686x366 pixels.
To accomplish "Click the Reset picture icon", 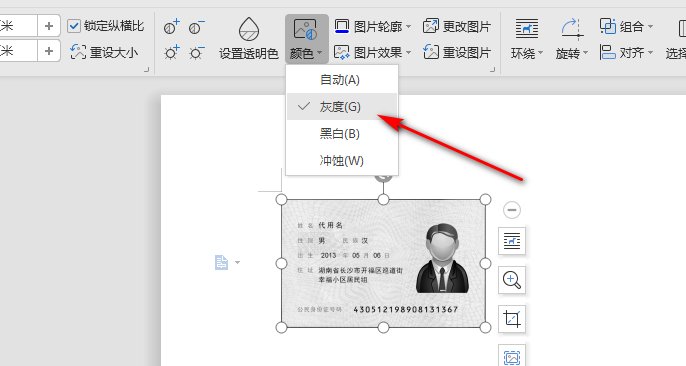I will pos(430,52).
